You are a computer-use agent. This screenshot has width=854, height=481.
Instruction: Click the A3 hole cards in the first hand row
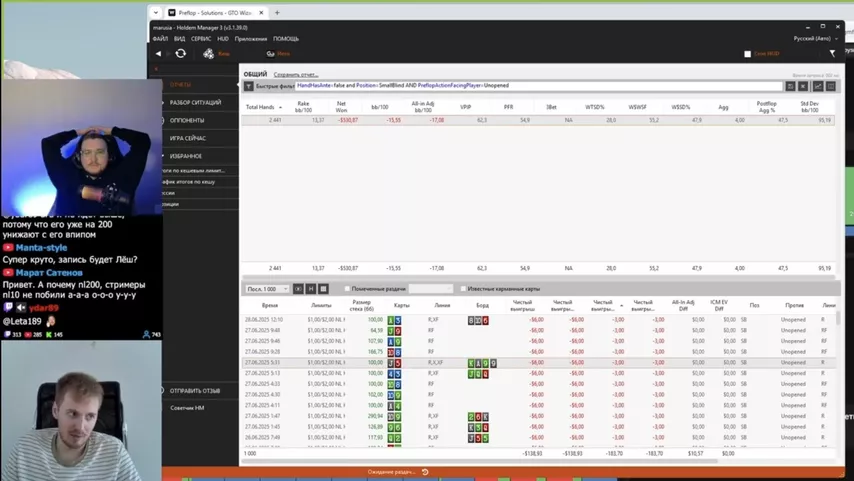[394, 320]
